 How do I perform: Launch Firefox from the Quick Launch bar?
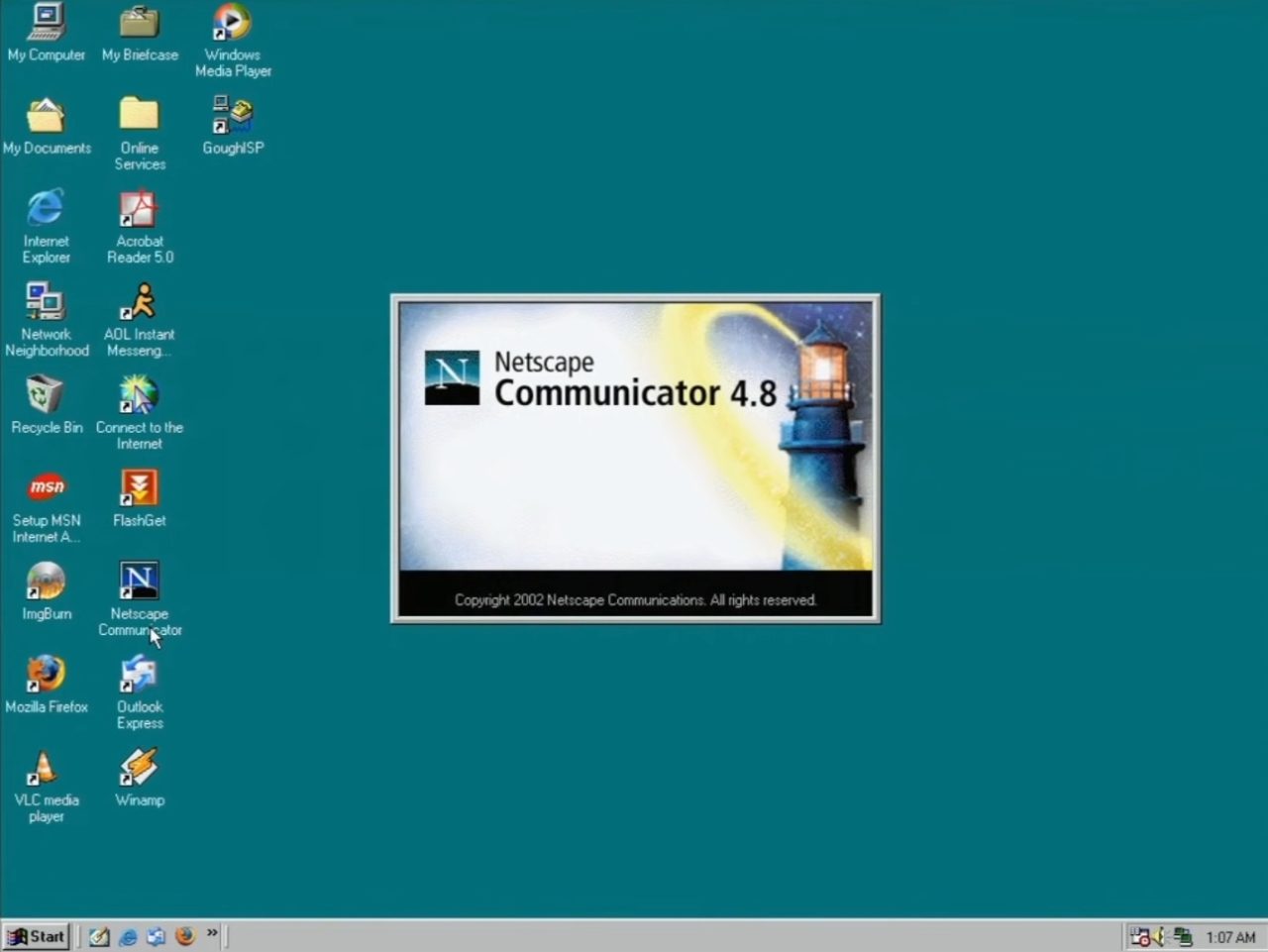click(185, 936)
